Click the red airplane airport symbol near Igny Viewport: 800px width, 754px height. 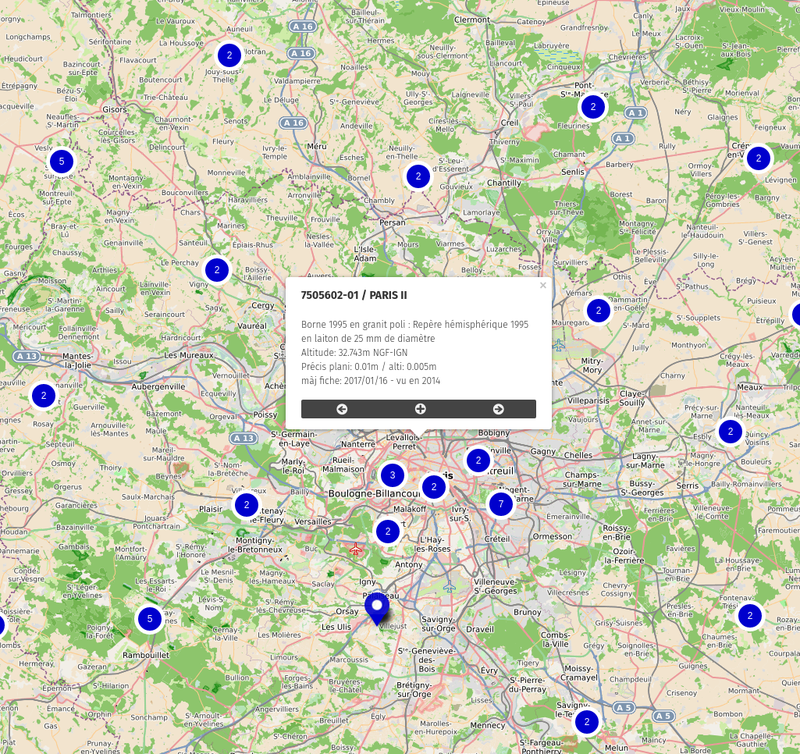pyautogui.click(x=356, y=548)
